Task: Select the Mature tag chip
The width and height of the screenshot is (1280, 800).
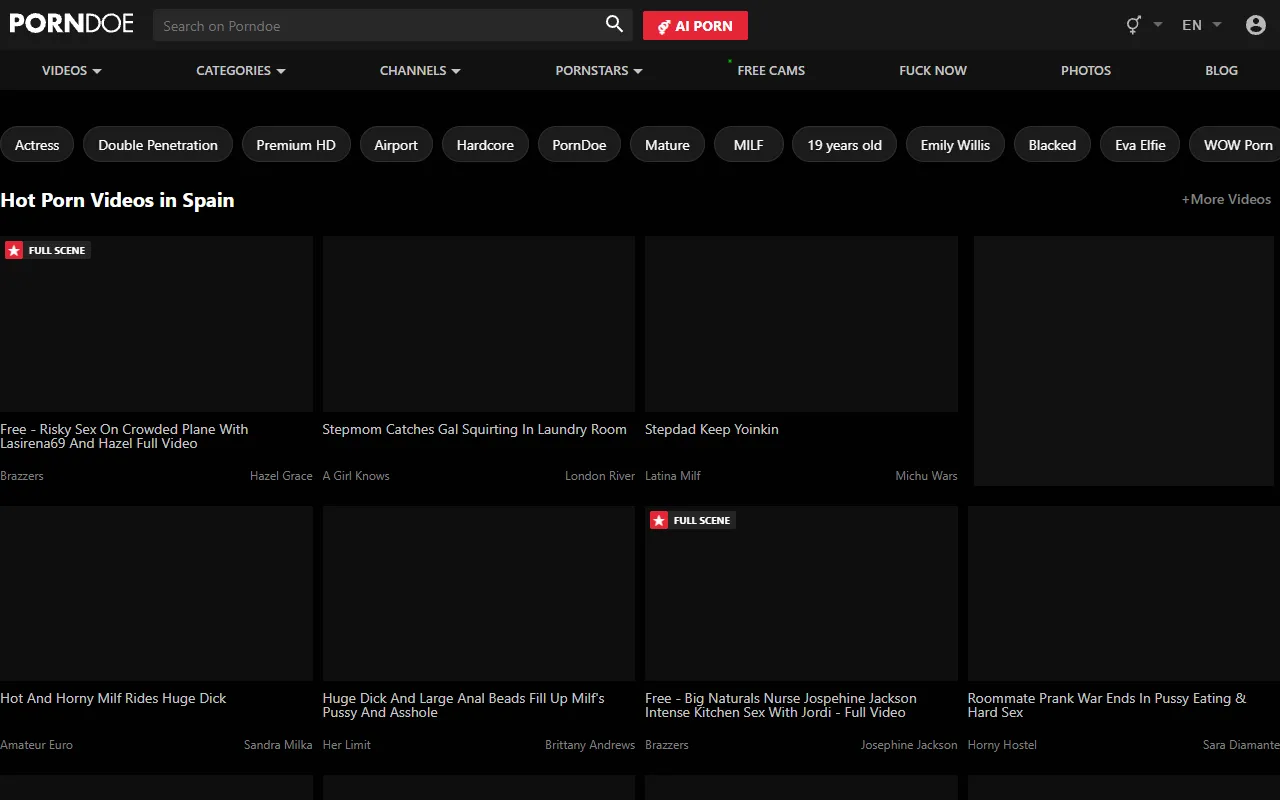Action: pyautogui.click(x=667, y=145)
